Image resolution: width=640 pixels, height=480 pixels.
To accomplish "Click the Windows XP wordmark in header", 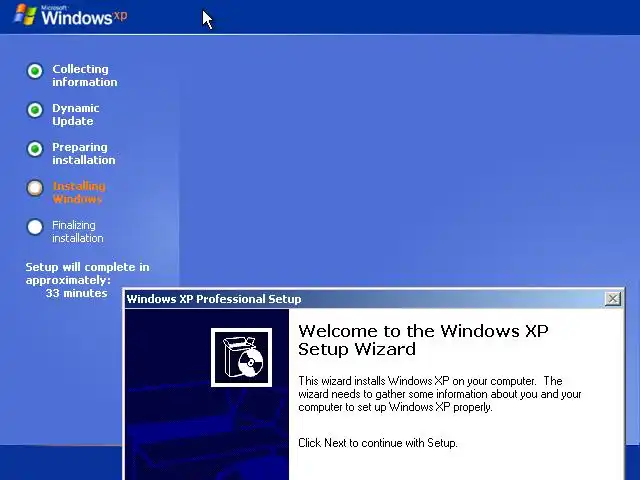I will [84, 17].
